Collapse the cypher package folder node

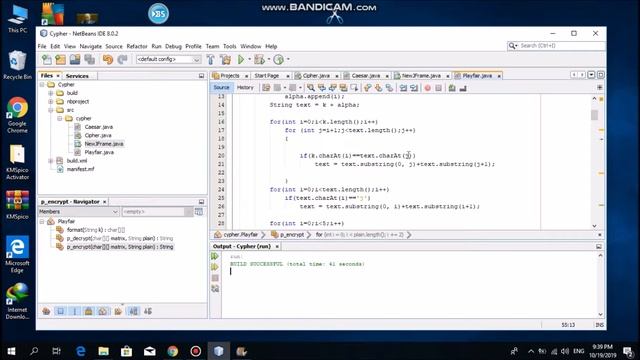coord(60,118)
